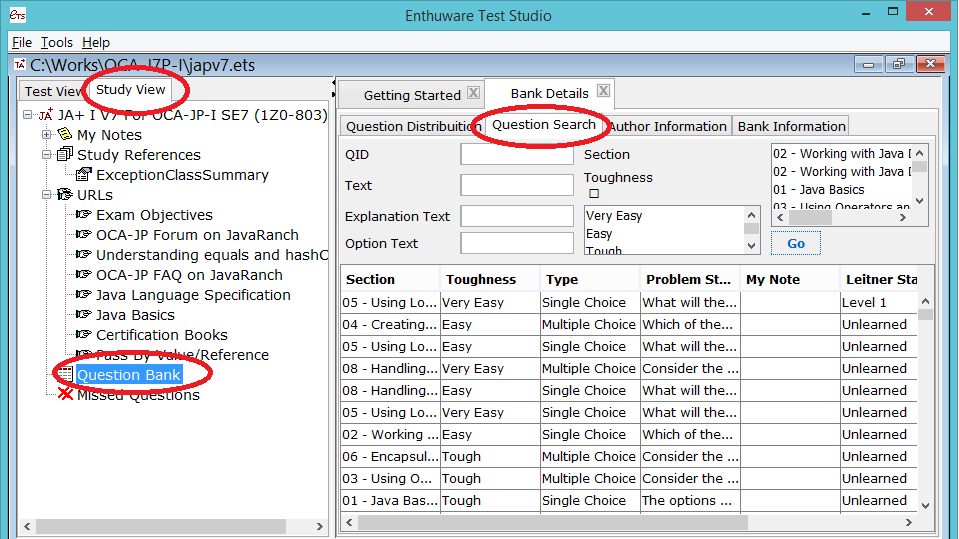Focus the Explanation Text input field
The height and width of the screenshot is (539, 959).
[517, 216]
